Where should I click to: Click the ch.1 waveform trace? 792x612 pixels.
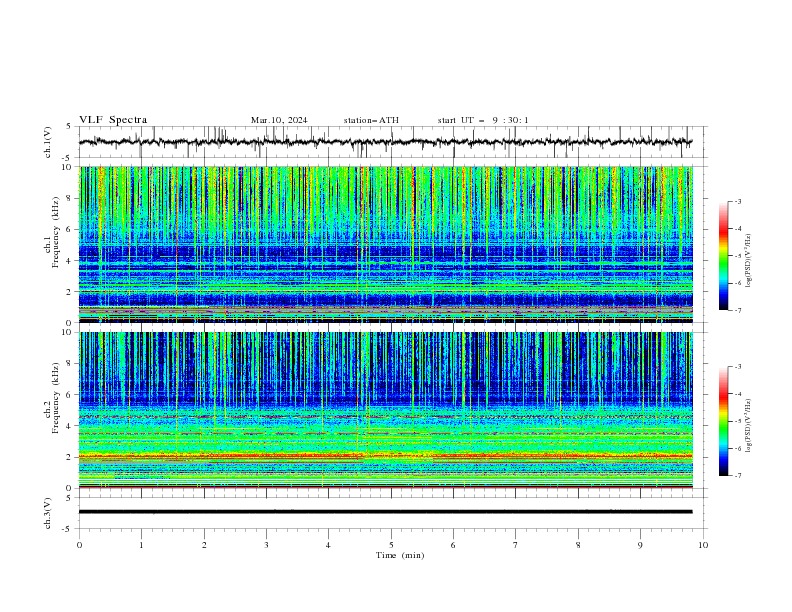pyautogui.click(x=385, y=142)
